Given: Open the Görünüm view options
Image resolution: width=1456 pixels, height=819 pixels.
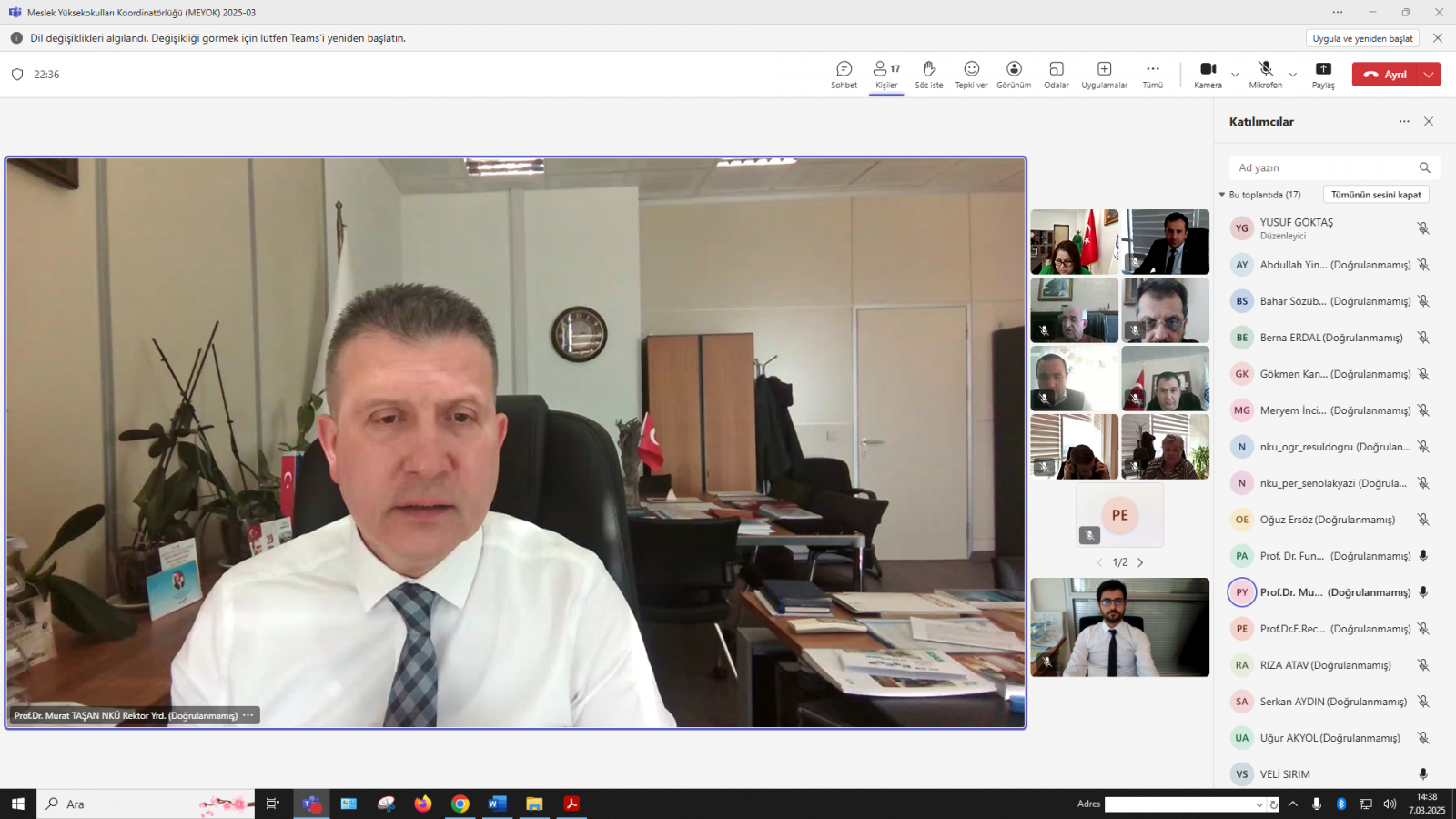Looking at the screenshot, I should 1014,75.
